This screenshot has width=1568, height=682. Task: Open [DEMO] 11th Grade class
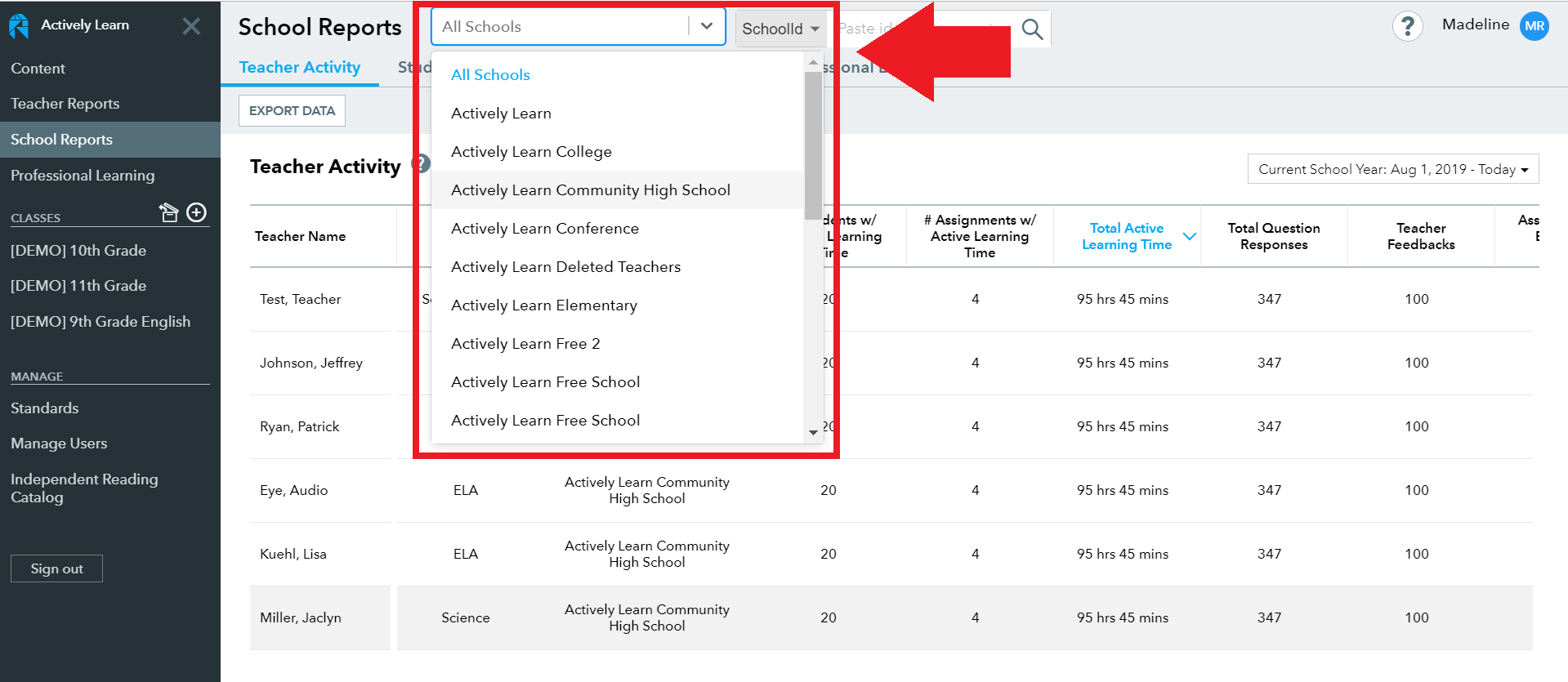pos(78,286)
